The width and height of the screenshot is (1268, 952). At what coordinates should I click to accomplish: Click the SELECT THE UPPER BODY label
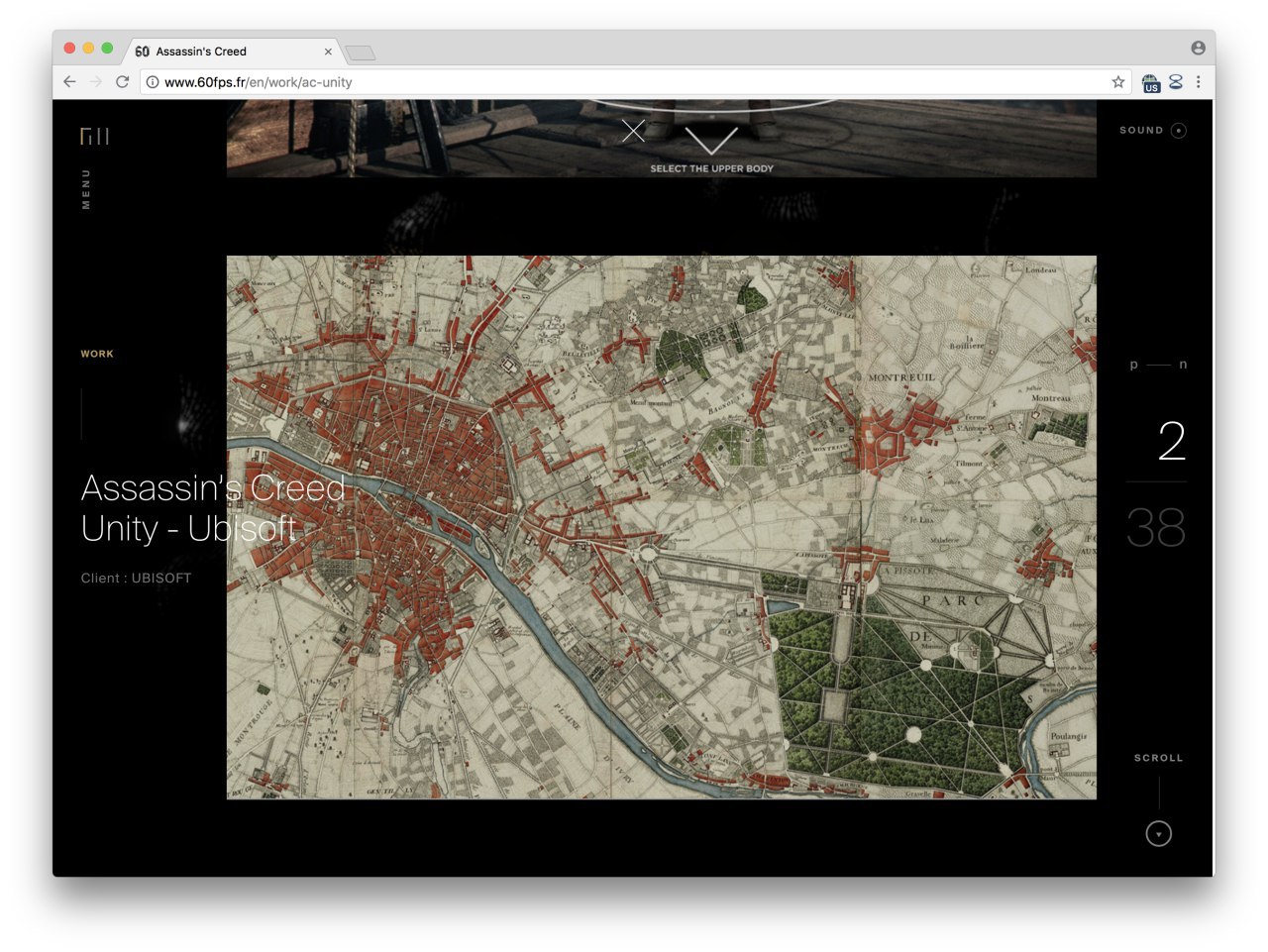click(711, 168)
